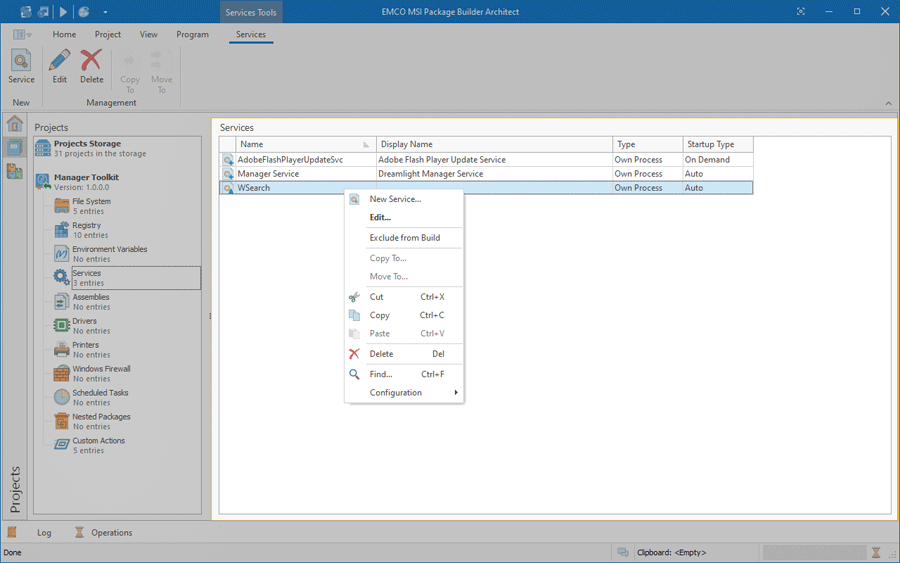Click Dreamlight Manager Service display name
900x563 pixels.
pos(430,174)
